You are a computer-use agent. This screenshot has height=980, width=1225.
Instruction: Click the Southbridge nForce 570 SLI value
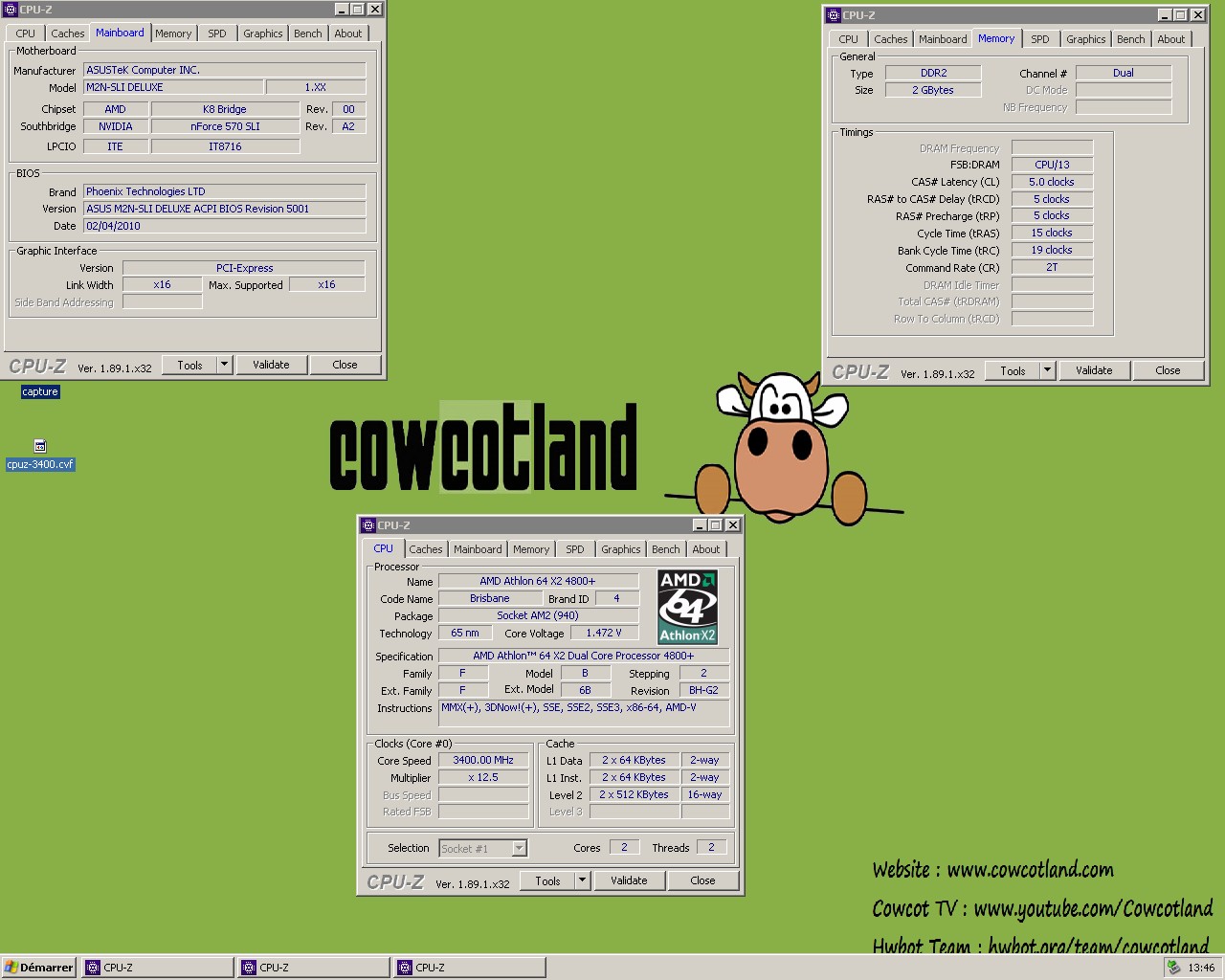[225, 126]
